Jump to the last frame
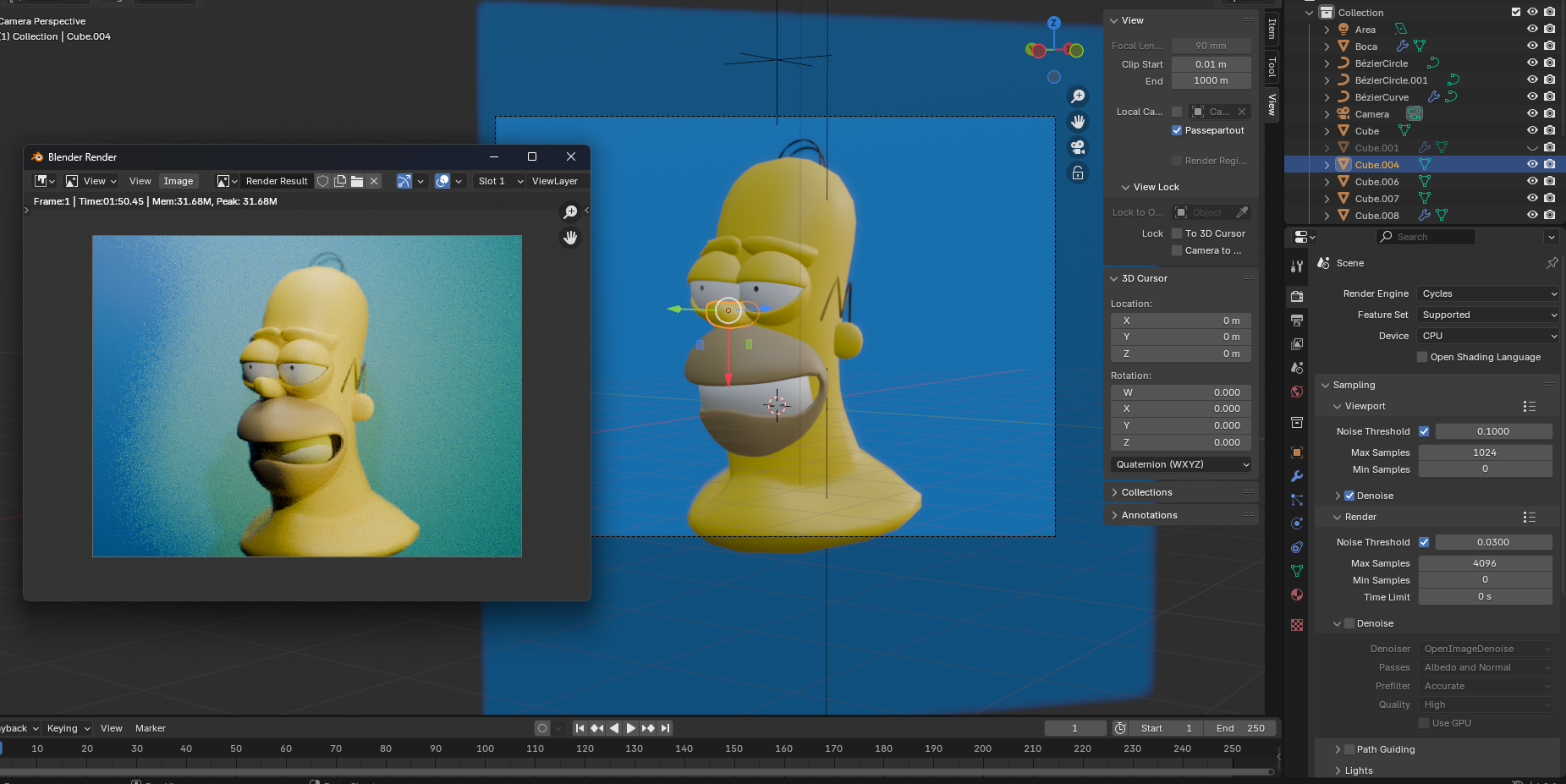Viewport: 1566px width, 784px height. [x=666, y=728]
